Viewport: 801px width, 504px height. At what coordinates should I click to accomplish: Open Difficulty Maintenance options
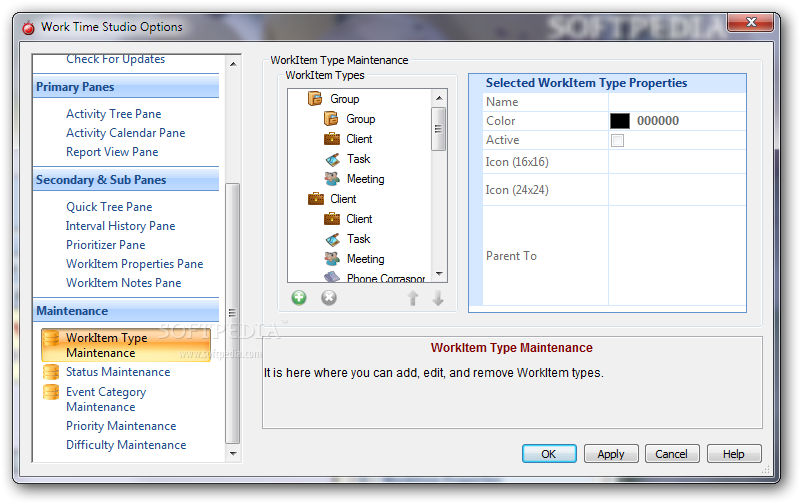tap(126, 445)
